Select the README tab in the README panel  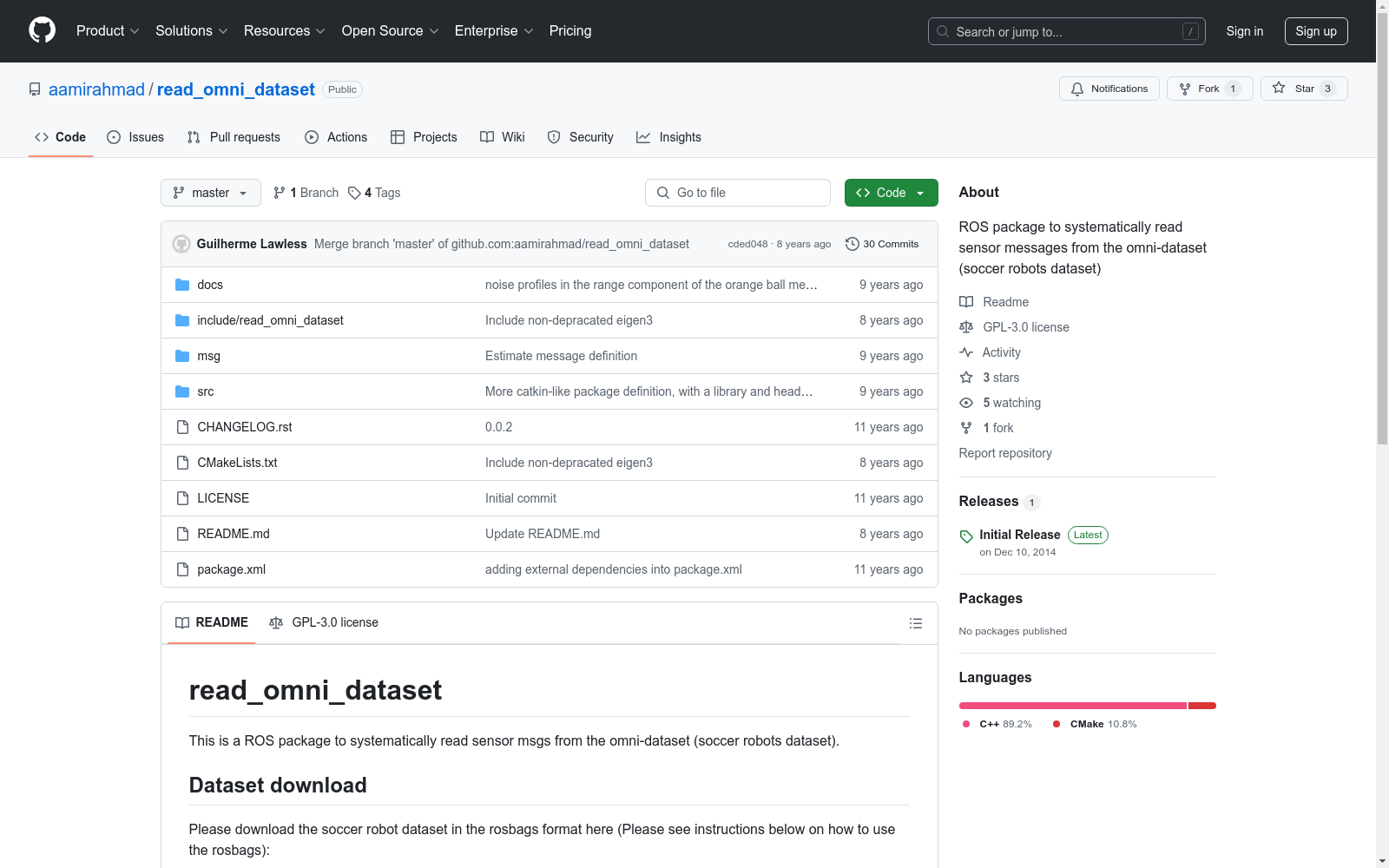tap(212, 622)
